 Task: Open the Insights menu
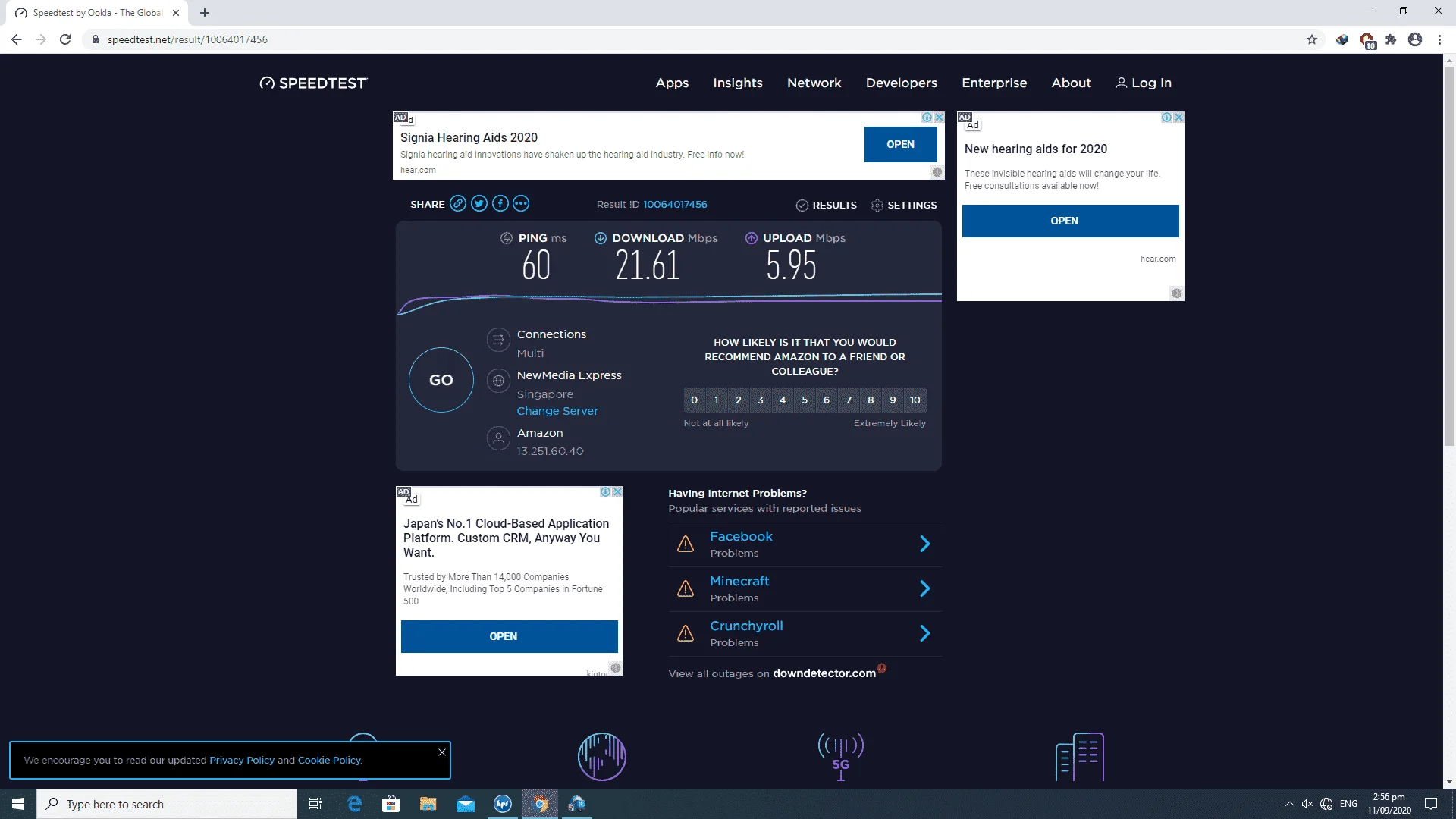(x=738, y=83)
